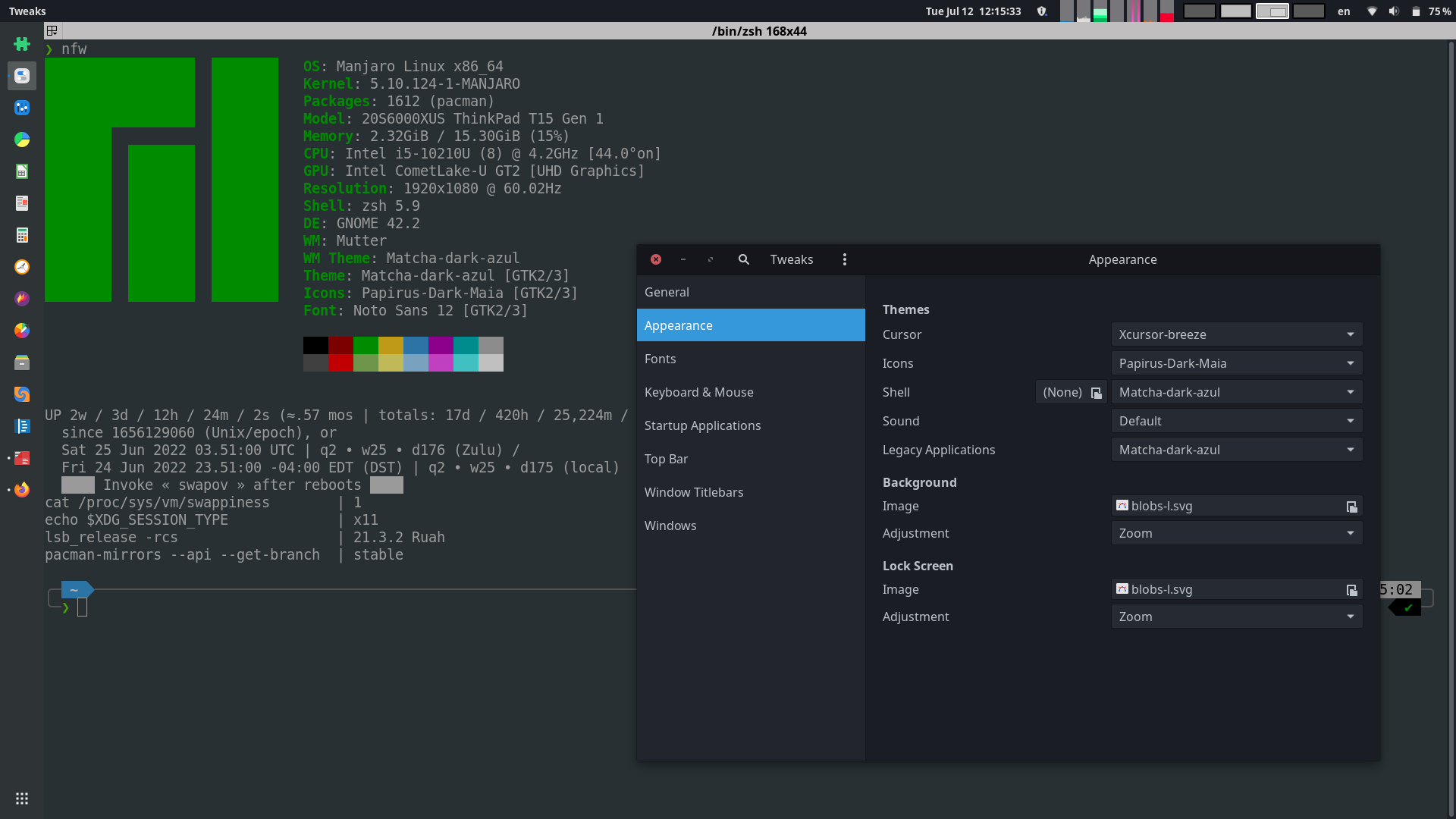Click the 'en' keyboard layout indicator
Viewport: 1456px width, 819px height.
point(1343,11)
